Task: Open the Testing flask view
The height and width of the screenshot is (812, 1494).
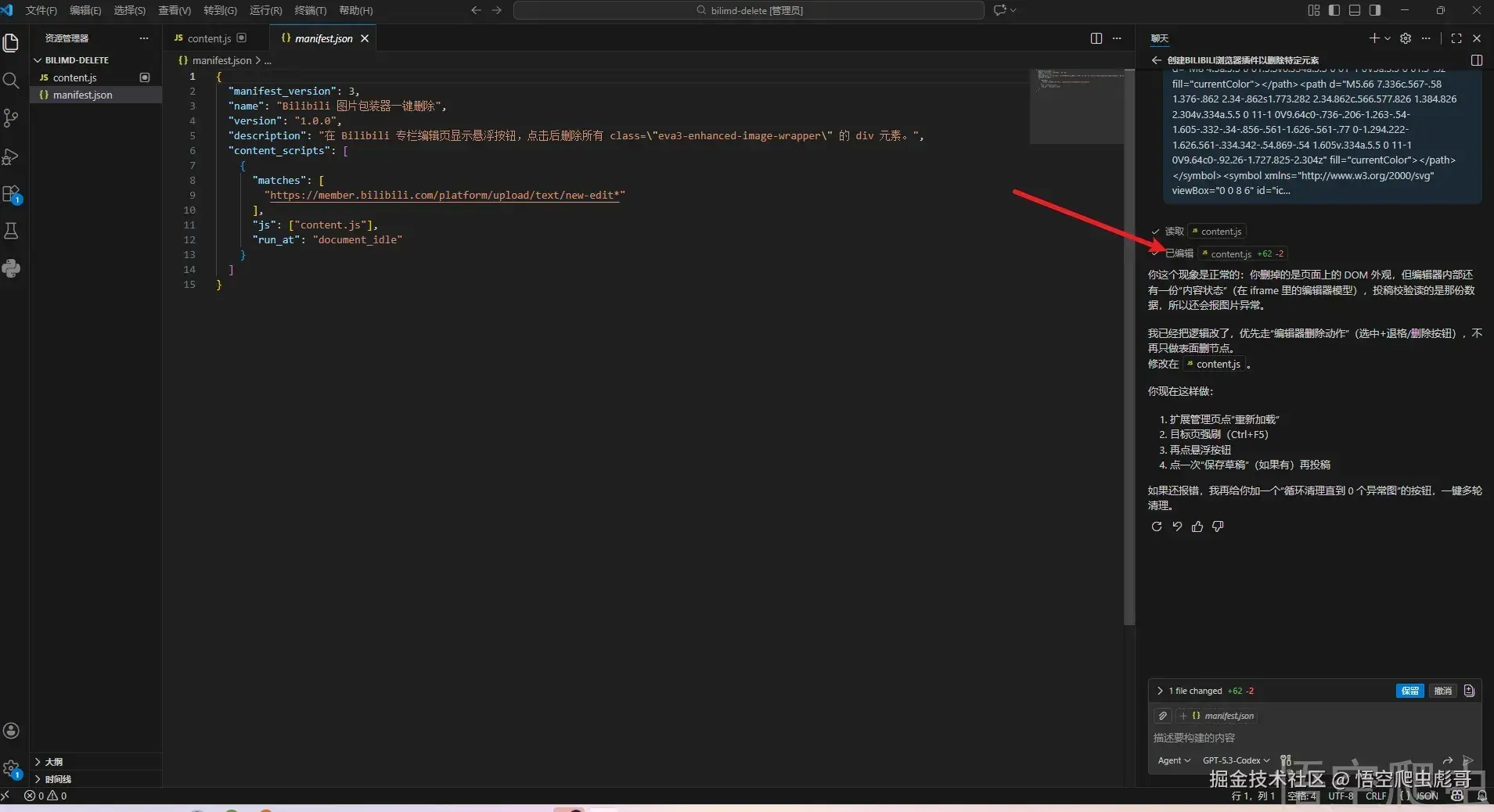Action: [11, 231]
